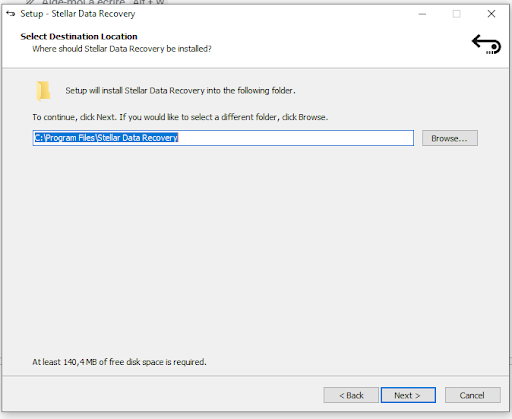Screen dimensions: 512x419
Task: Open the Browse folder dialog
Action: point(450,138)
